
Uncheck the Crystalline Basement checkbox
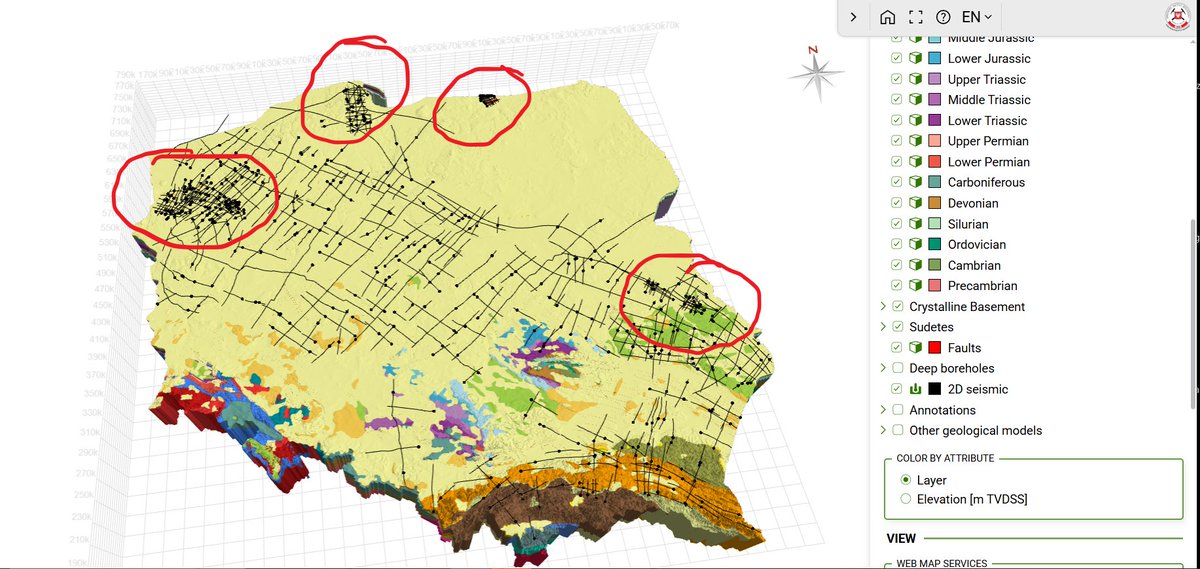pyautogui.click(x=897, y=306)
